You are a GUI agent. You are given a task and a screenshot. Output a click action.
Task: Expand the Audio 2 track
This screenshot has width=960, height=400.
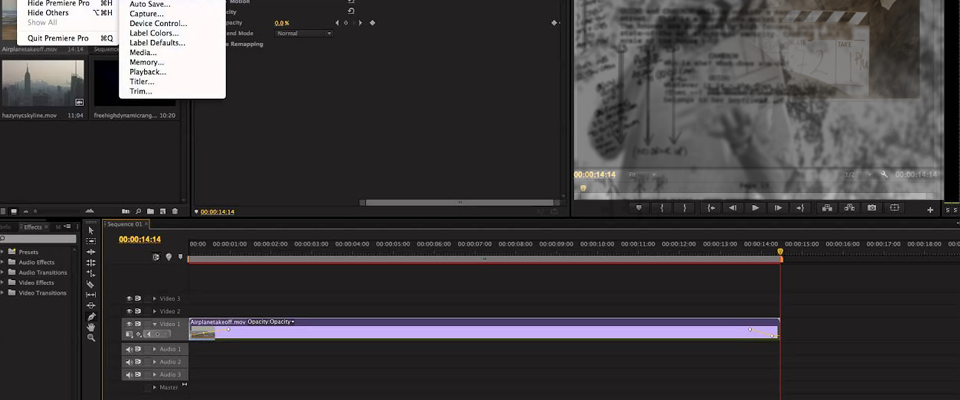point(154,362)
